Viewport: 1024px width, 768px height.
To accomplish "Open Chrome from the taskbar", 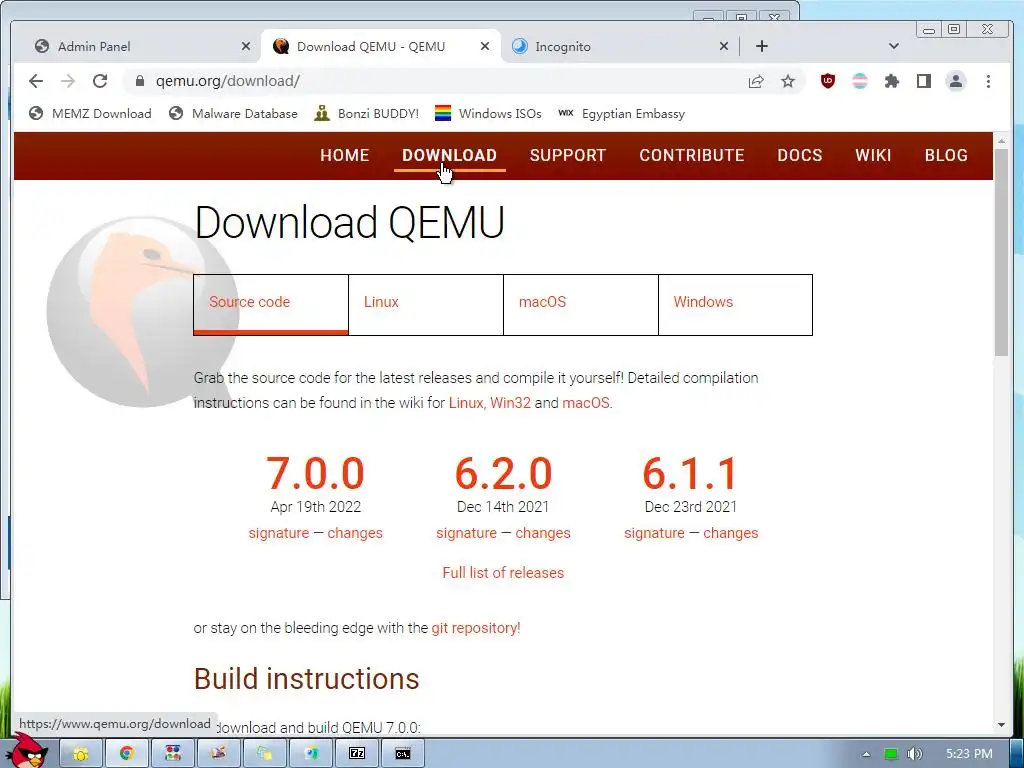I will 126,753.
